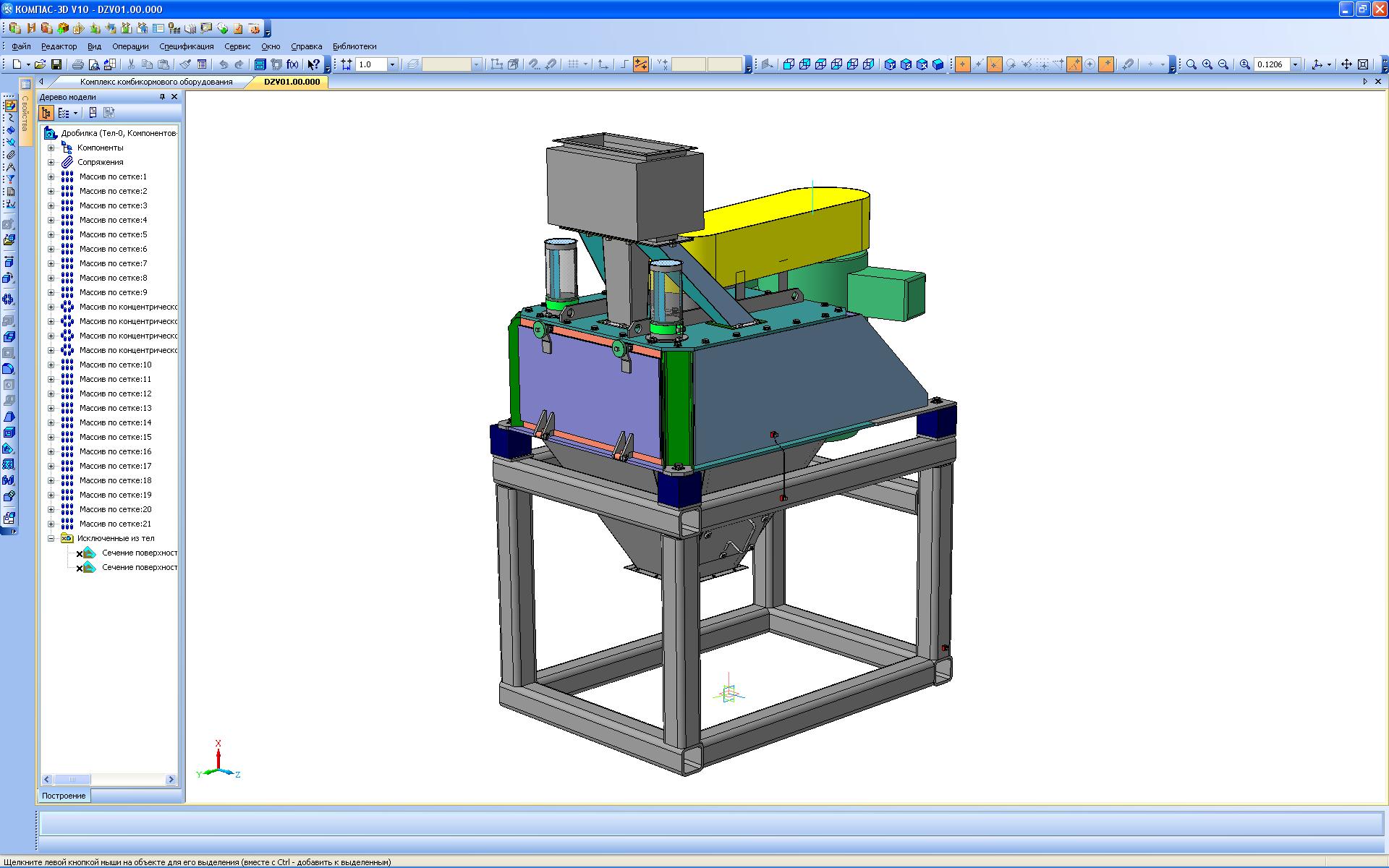
Task: Toggle the first highlighted snap button
Action: (x=962, y=64)
